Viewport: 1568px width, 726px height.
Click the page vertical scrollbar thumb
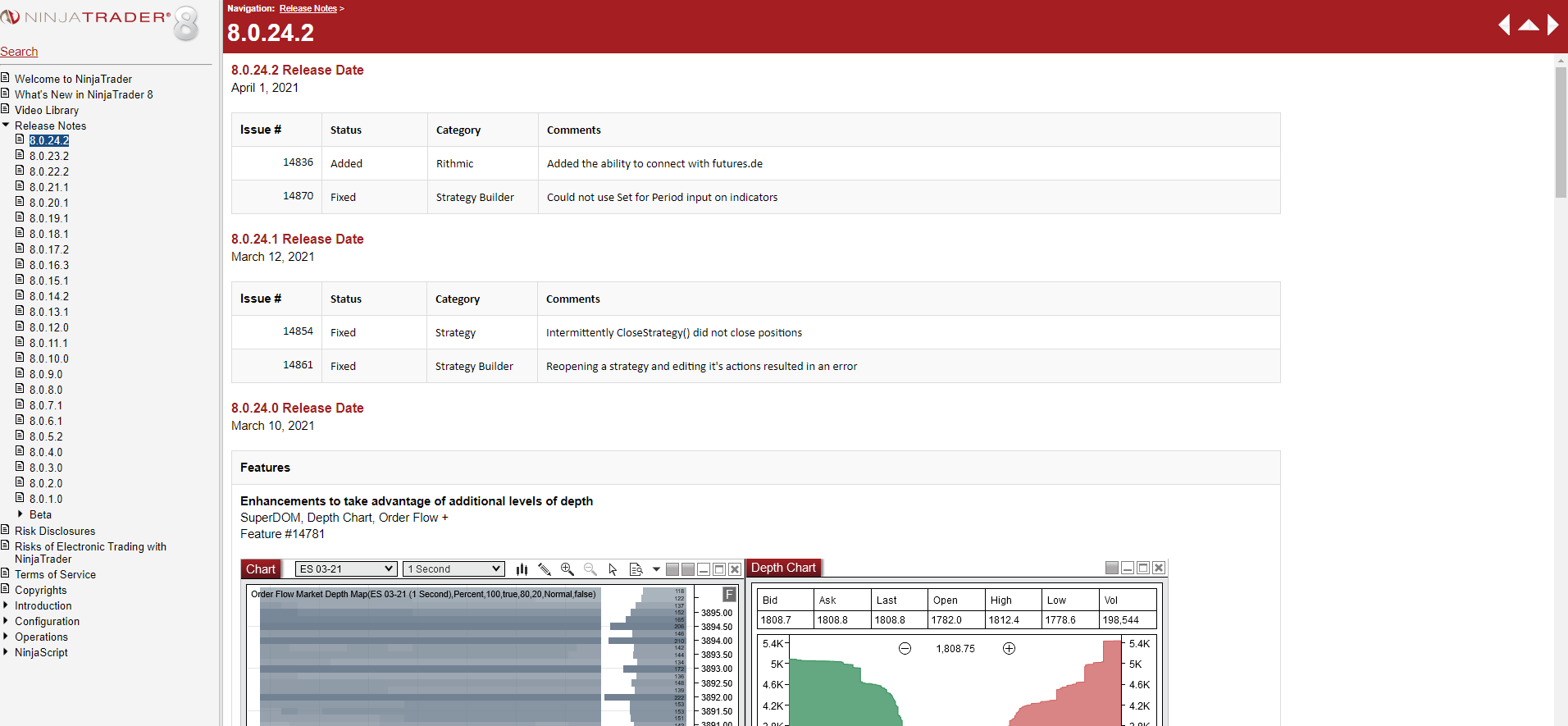1561,131
